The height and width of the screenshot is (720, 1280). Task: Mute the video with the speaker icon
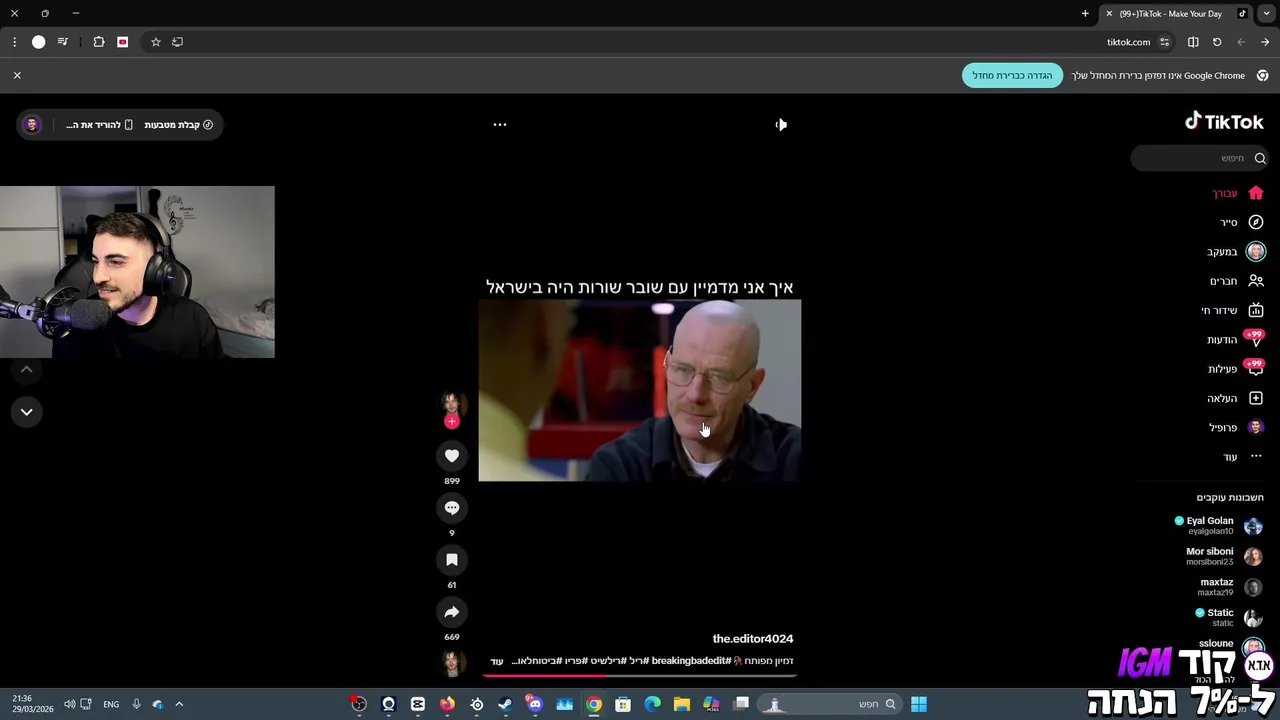781,125
